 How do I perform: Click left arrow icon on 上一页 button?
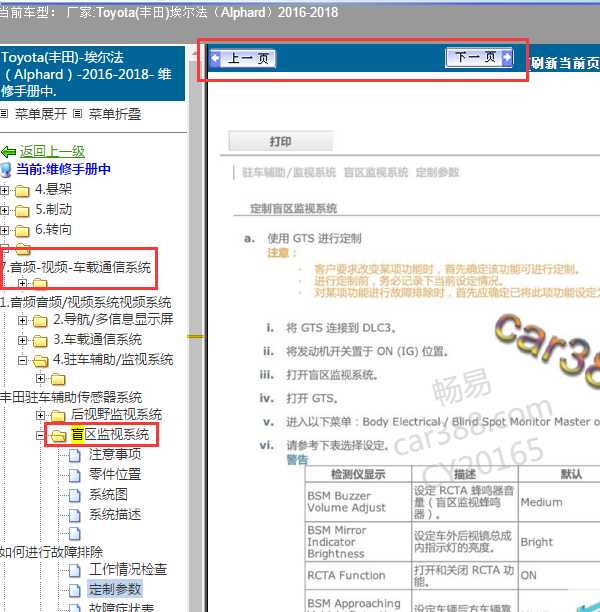[215, 59]
